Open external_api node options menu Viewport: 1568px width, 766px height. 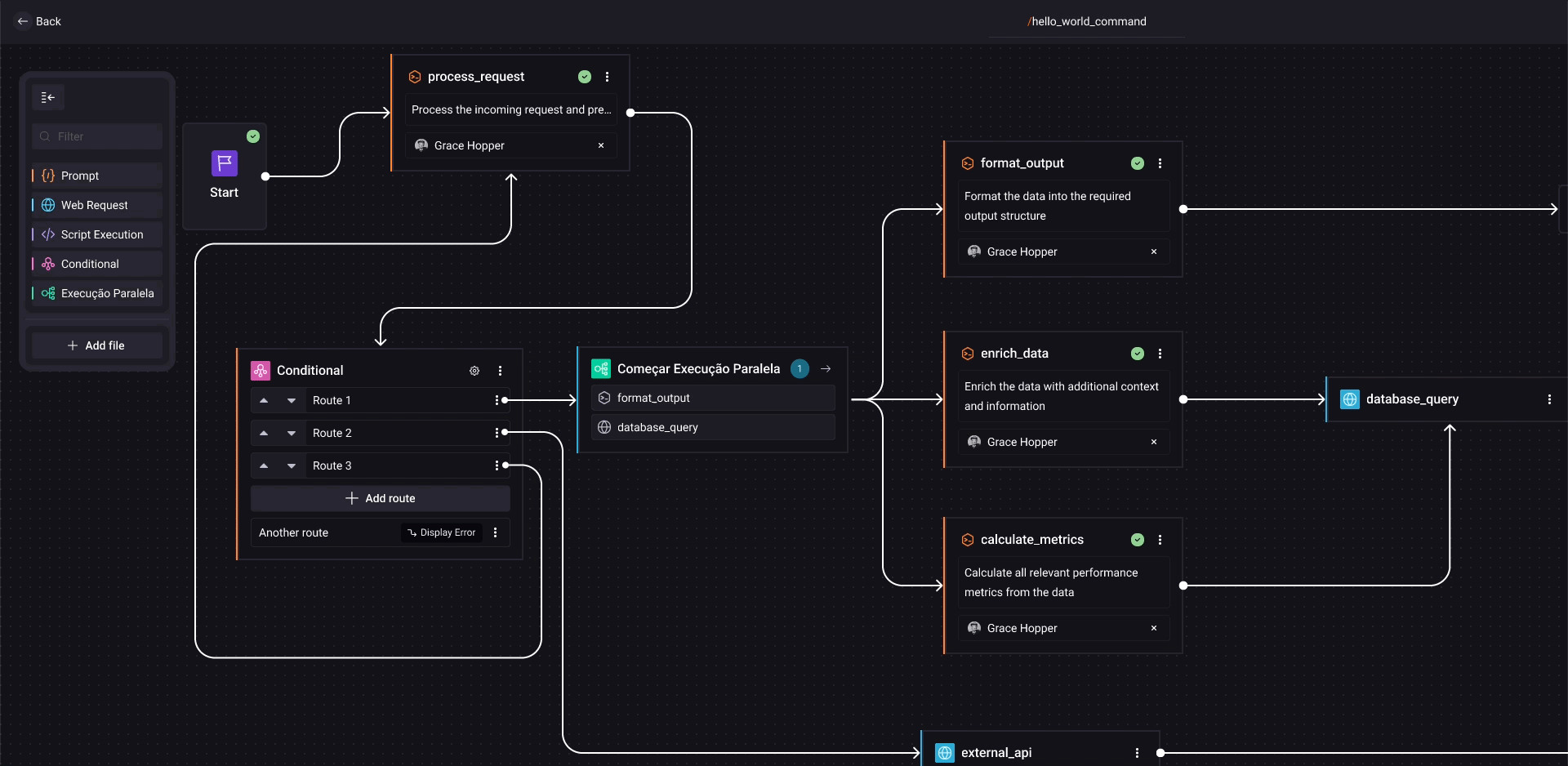pyautogui.click(x=1137, y=753)
